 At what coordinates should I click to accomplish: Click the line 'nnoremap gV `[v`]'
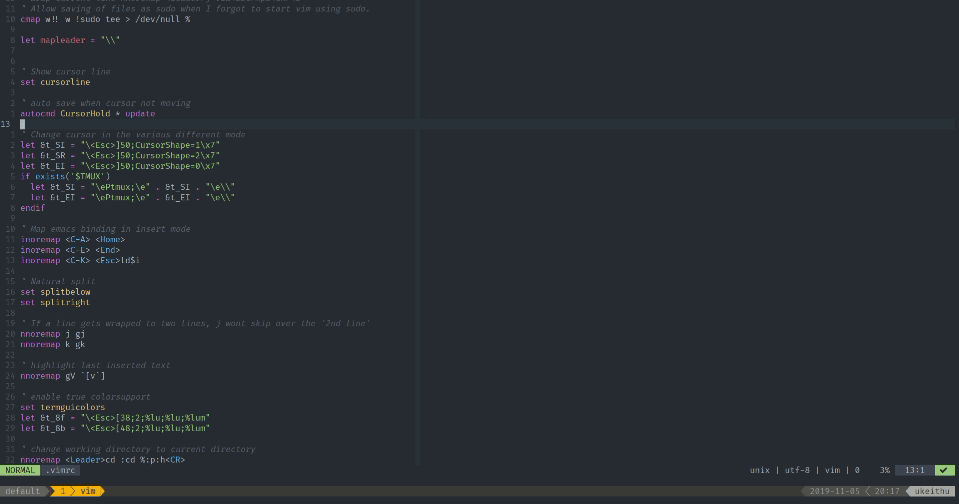62,376
